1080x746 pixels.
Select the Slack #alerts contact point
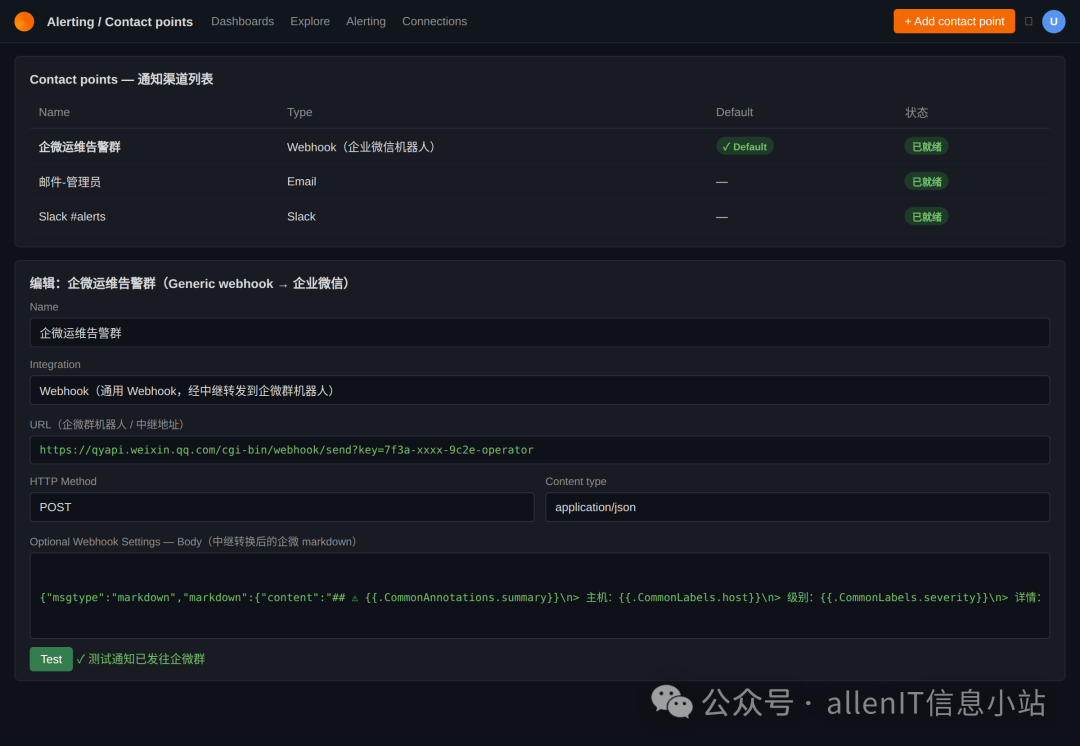click(539, 216)
